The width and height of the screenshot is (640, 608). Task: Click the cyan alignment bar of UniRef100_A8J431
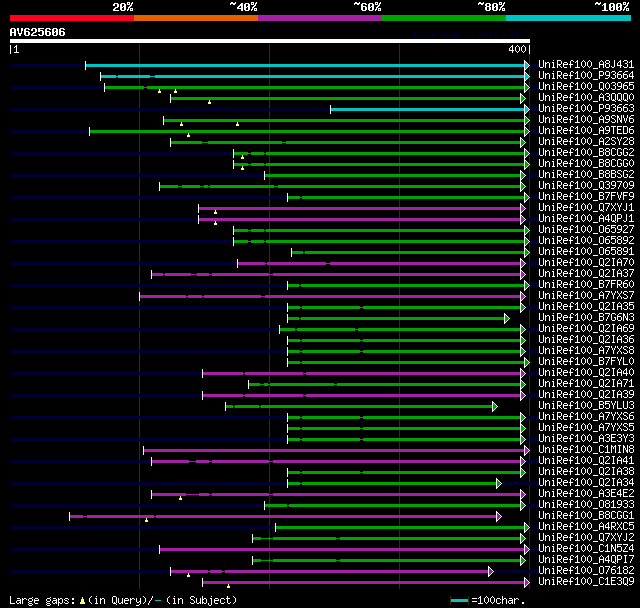tap(305, 65)
